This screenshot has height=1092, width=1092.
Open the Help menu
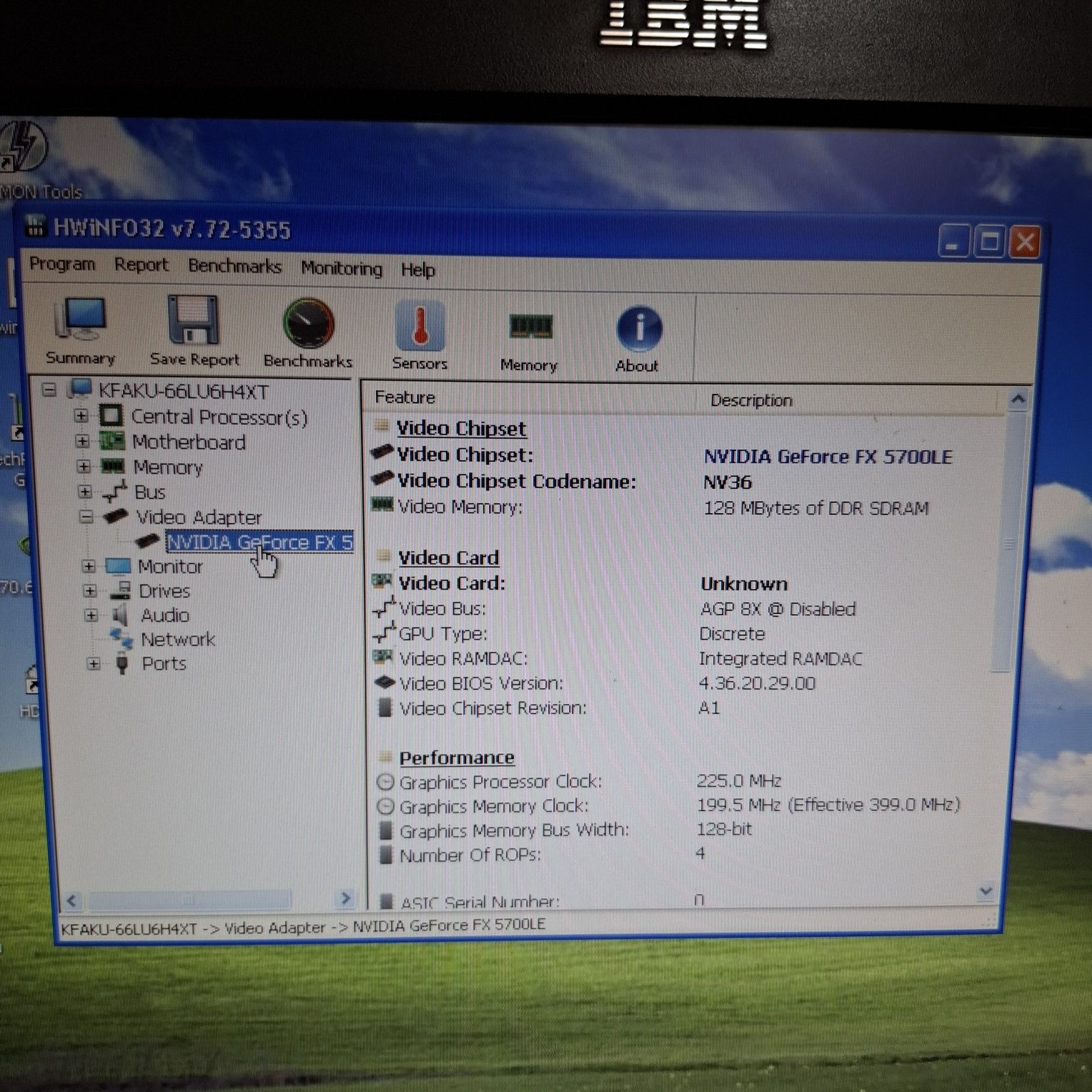point(418,270)
